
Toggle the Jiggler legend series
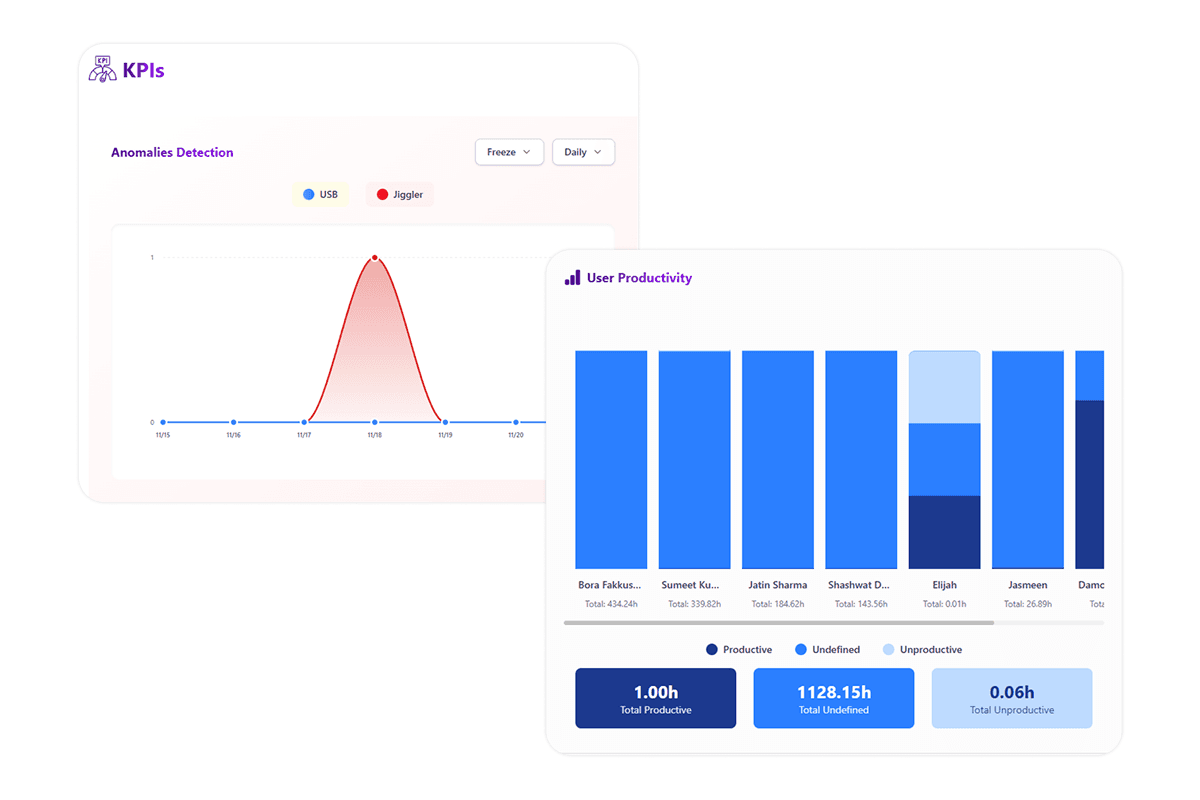coord(400,194)
